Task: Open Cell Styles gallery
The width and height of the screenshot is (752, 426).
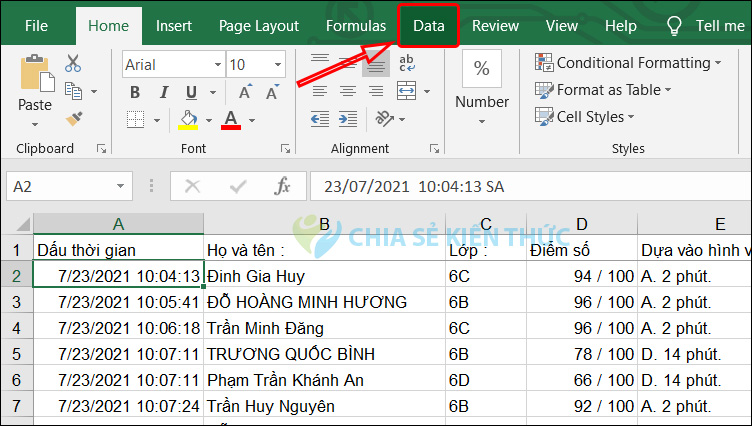Action: (584, 117)
